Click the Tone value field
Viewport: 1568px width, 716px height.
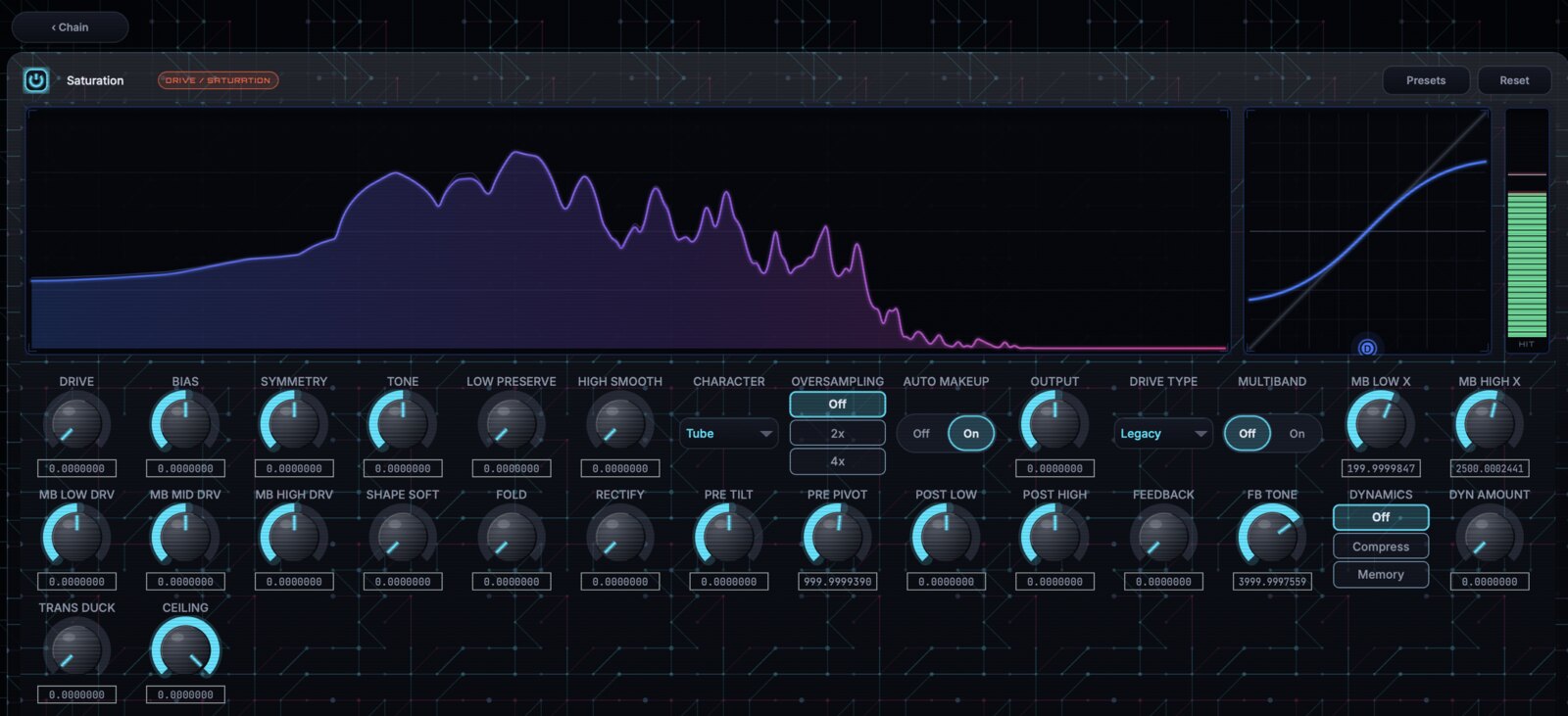(x=402, y=468)
